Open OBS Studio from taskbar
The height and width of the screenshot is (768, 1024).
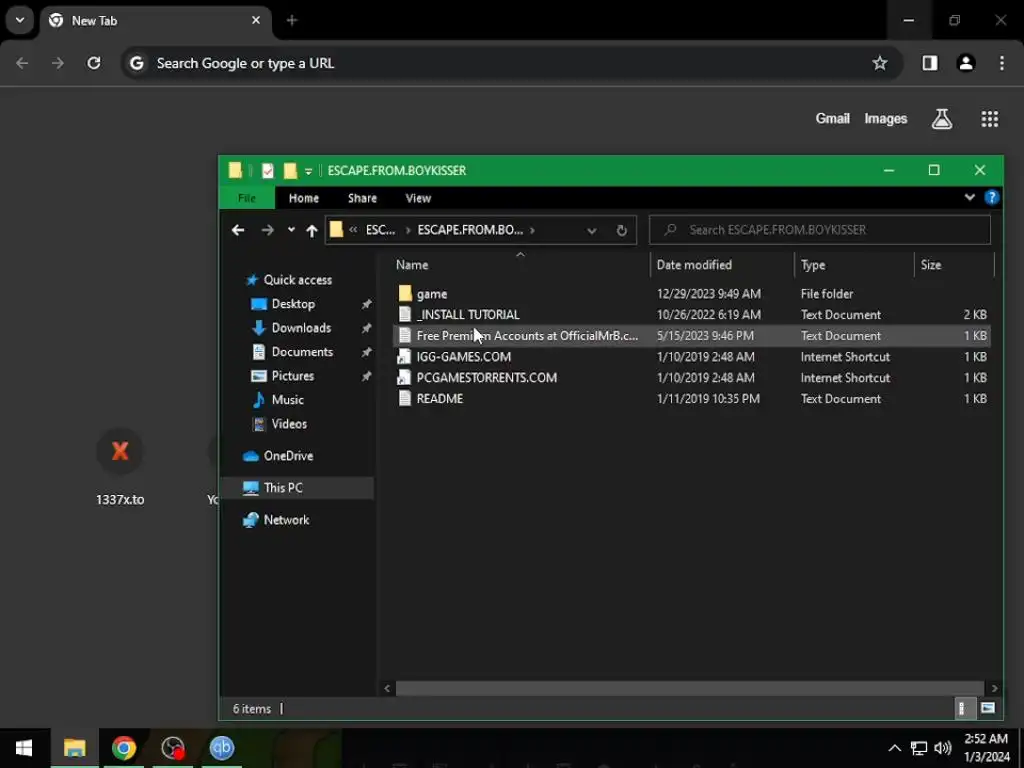coord(173,748)
